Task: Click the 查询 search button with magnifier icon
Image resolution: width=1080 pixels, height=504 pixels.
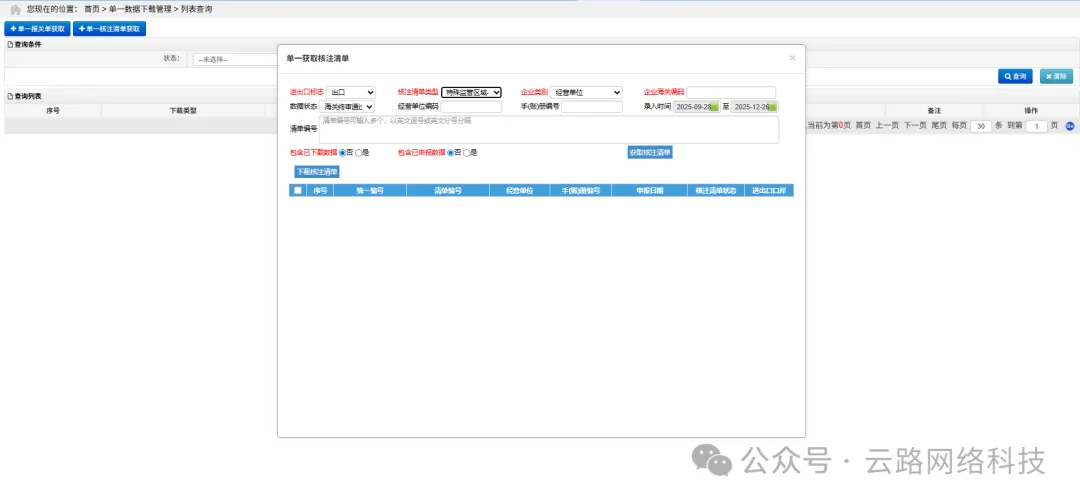Action: click(x=1014, y=76)
